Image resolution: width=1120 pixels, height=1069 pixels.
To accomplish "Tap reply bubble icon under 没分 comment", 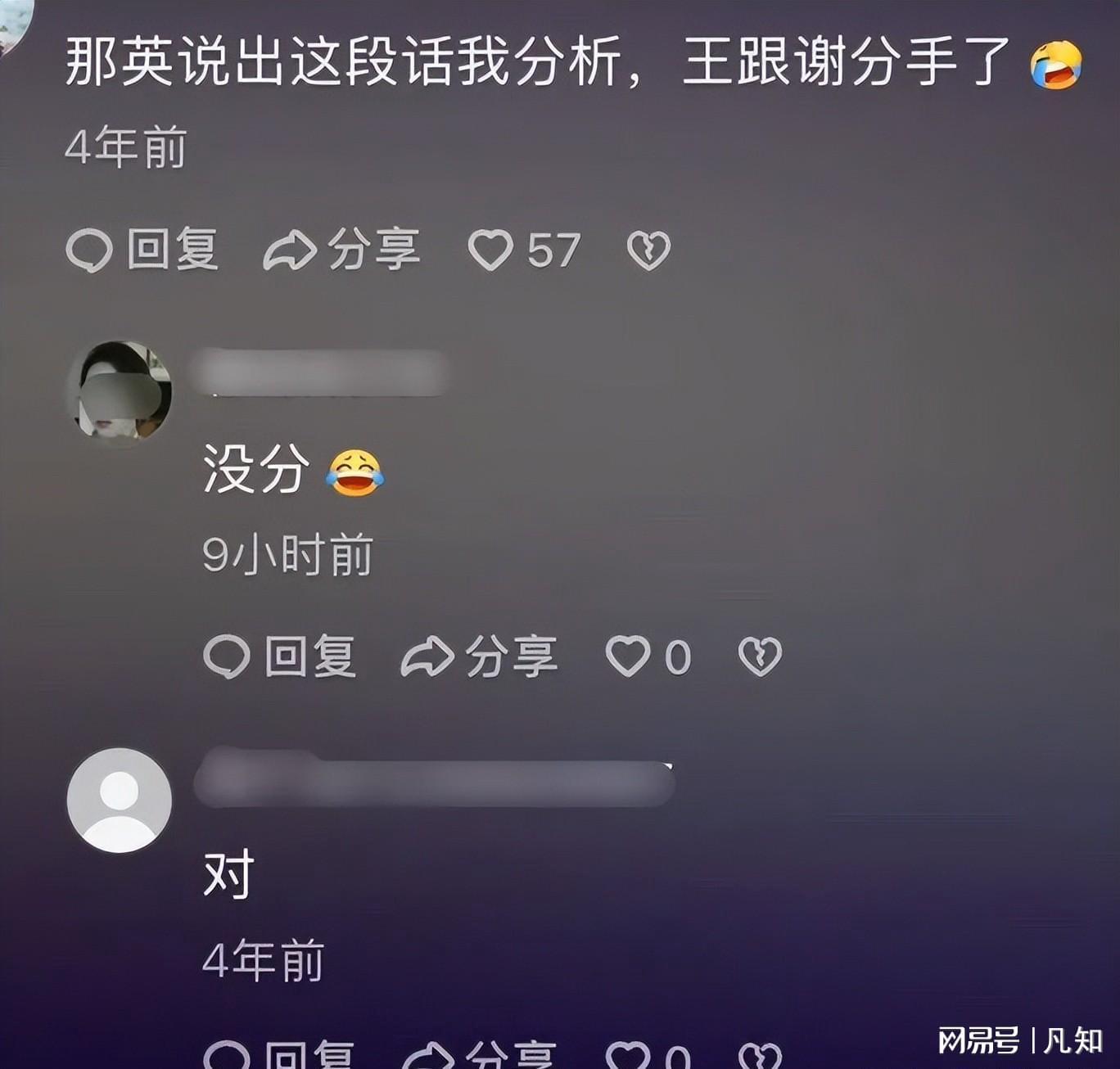I will pyautogui.click(x=226, y=656).
